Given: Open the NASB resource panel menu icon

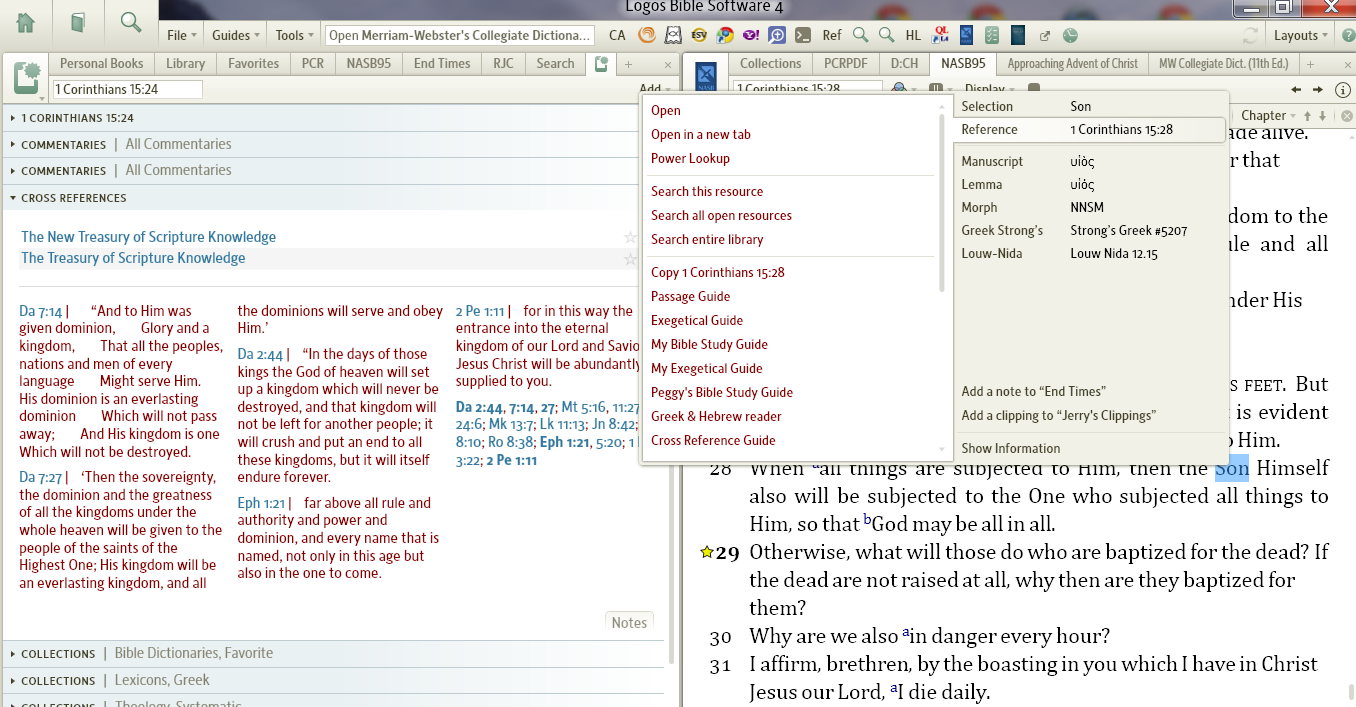Looking at the screenshot, I should pyautogui.click(x=706, y=77).
